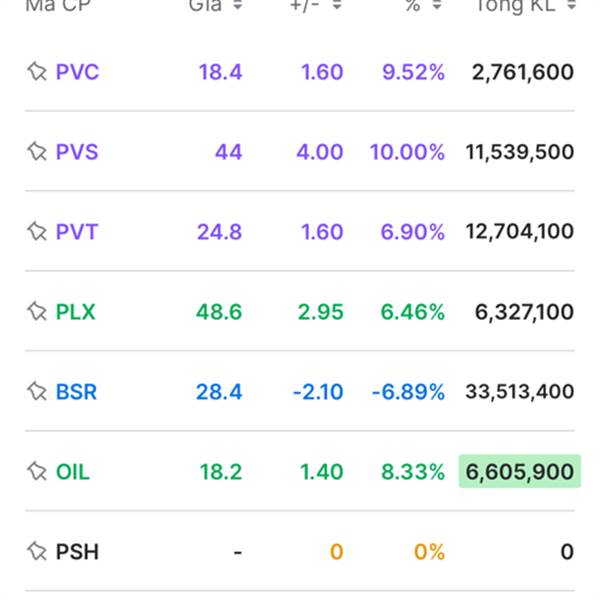Open the BSR ticker link
Screen dimensions: 600x600
77,392
